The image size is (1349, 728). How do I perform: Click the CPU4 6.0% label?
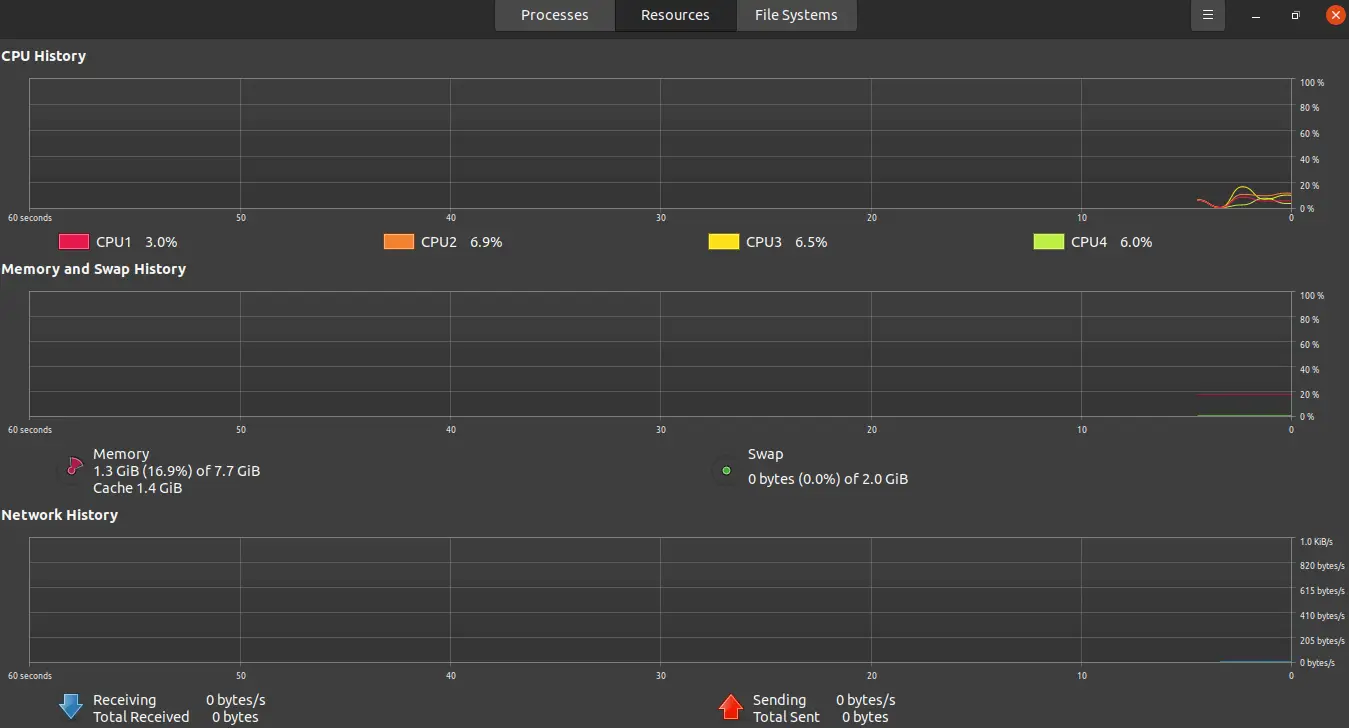1112,242
